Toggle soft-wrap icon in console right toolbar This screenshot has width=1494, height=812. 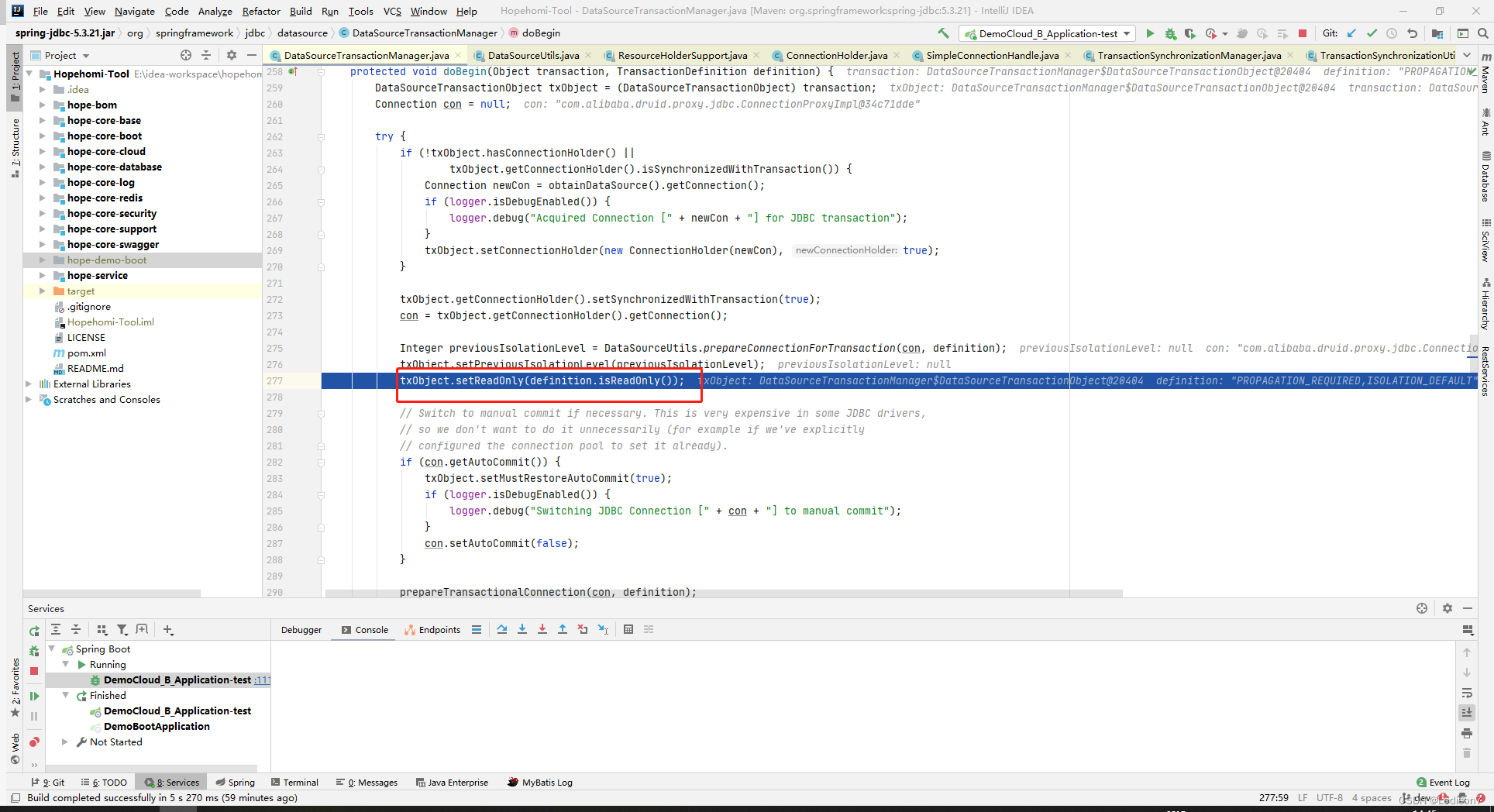(1467, 693)
